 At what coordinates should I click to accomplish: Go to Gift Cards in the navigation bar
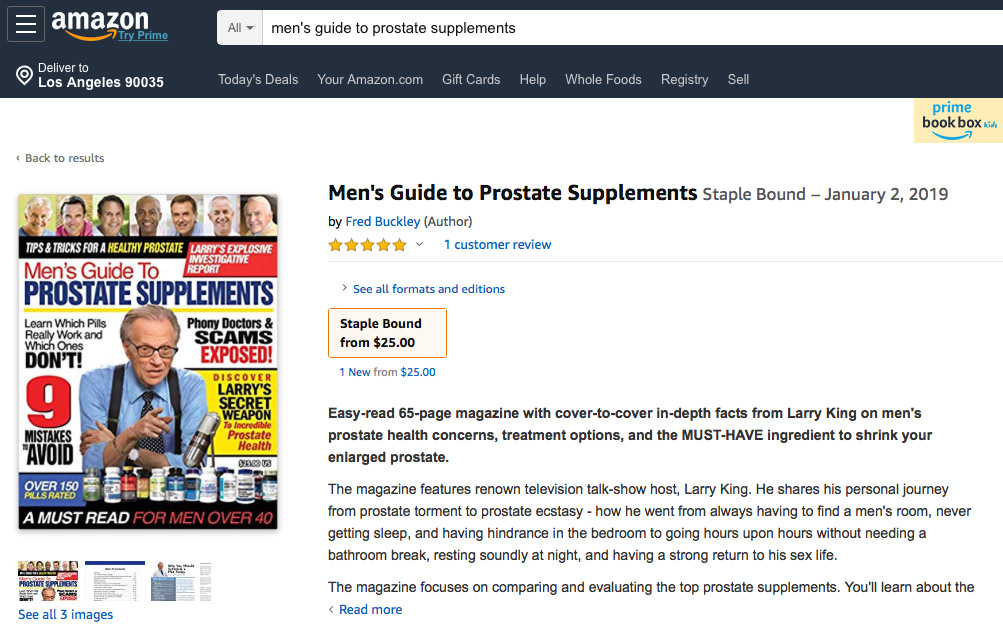471,79
